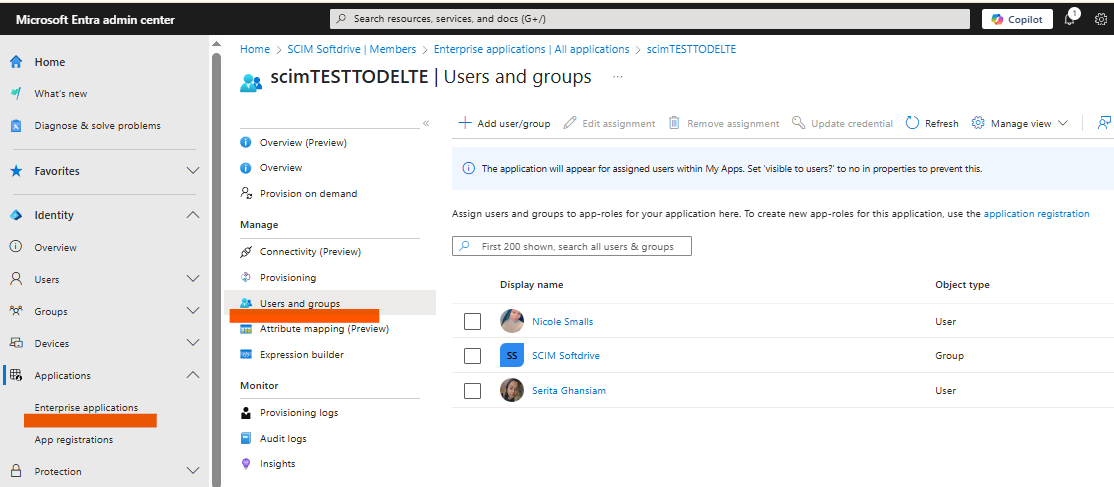
Task: Click the Protection lock icon
Action: [x=16, y=471]
